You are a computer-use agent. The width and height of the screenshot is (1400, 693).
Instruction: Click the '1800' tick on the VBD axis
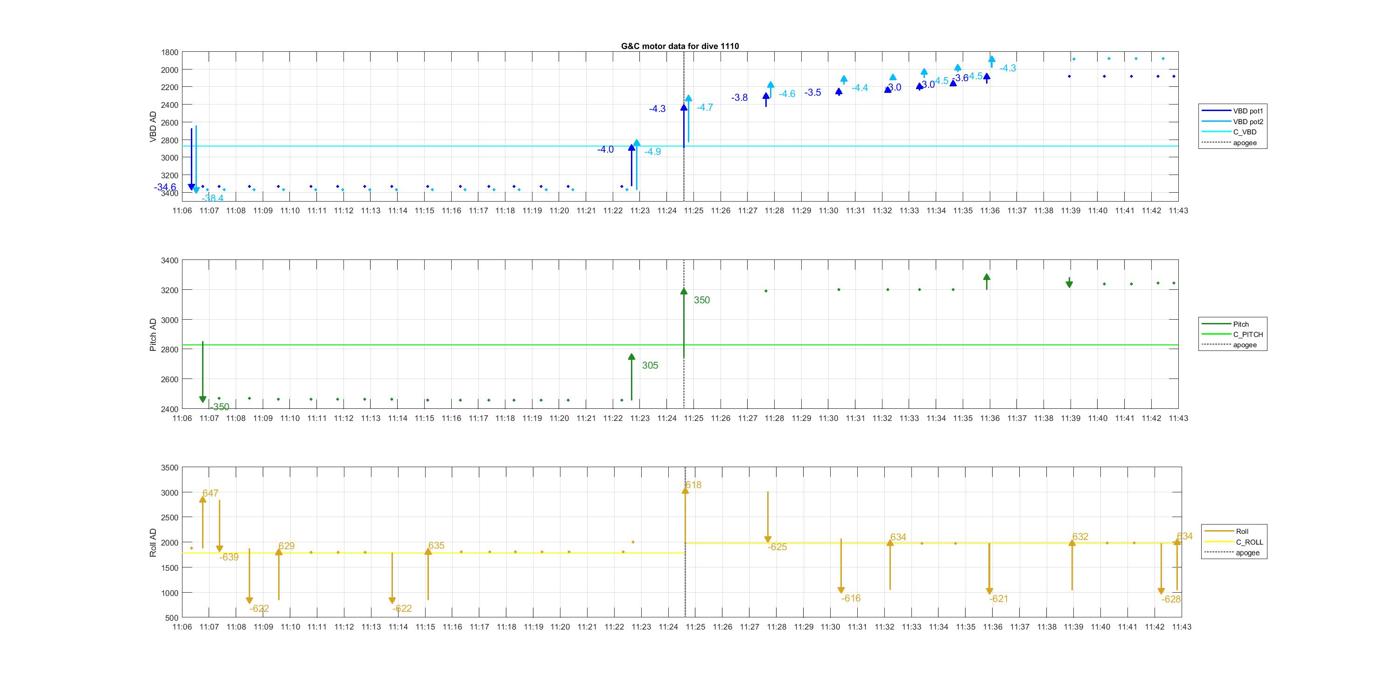170,52
